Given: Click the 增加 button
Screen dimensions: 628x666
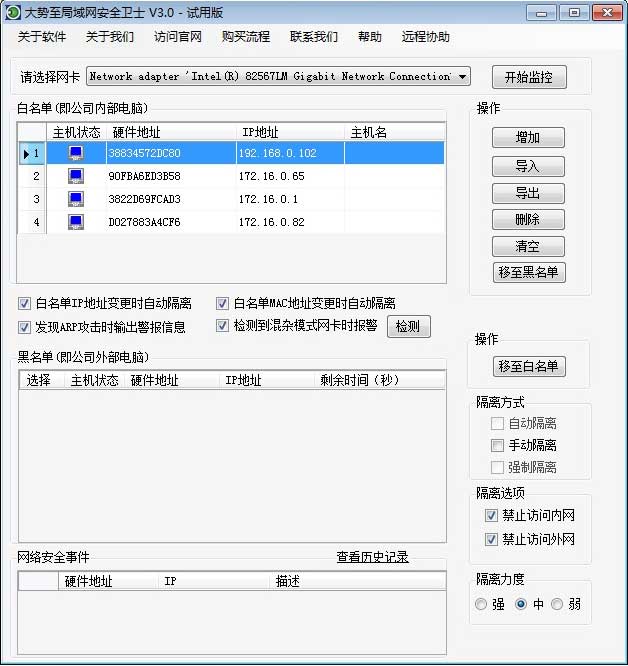Looking at the screenshot, I should coord(528,138).
